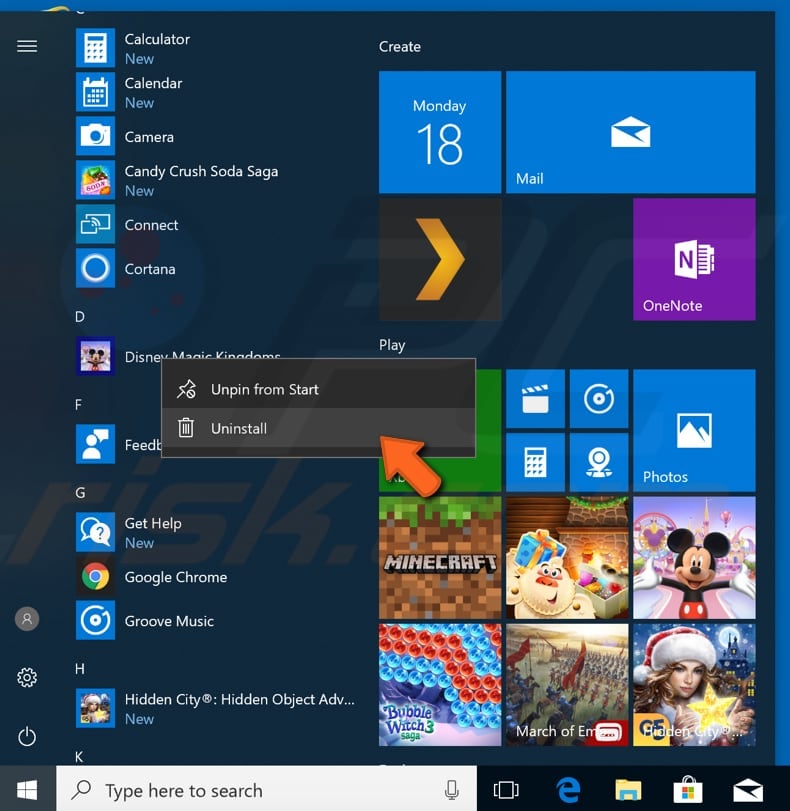Open Microsoft Store from the taskbar
790x811 pixels.
click(x=688, y=790)
